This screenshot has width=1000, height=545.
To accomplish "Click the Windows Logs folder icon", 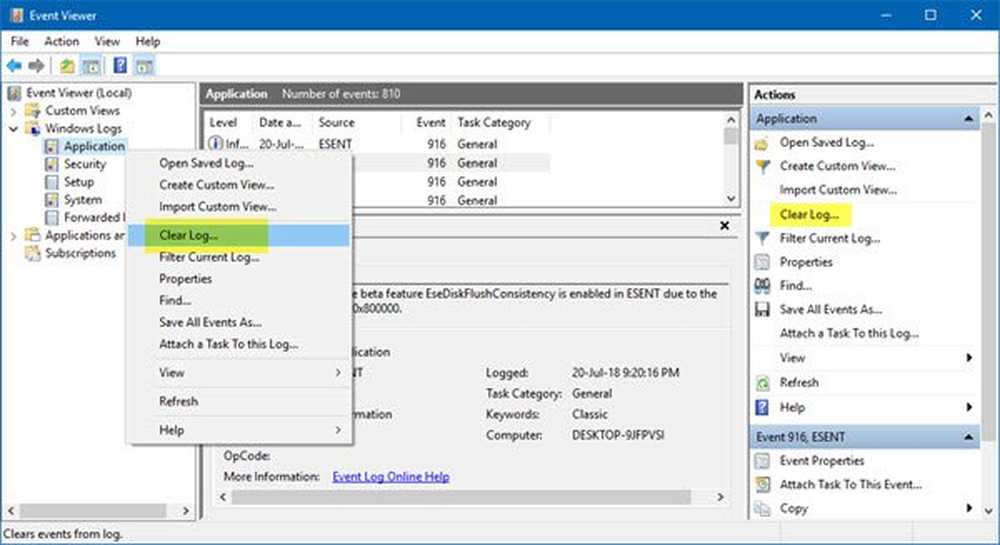I will (x=33, y=129).
